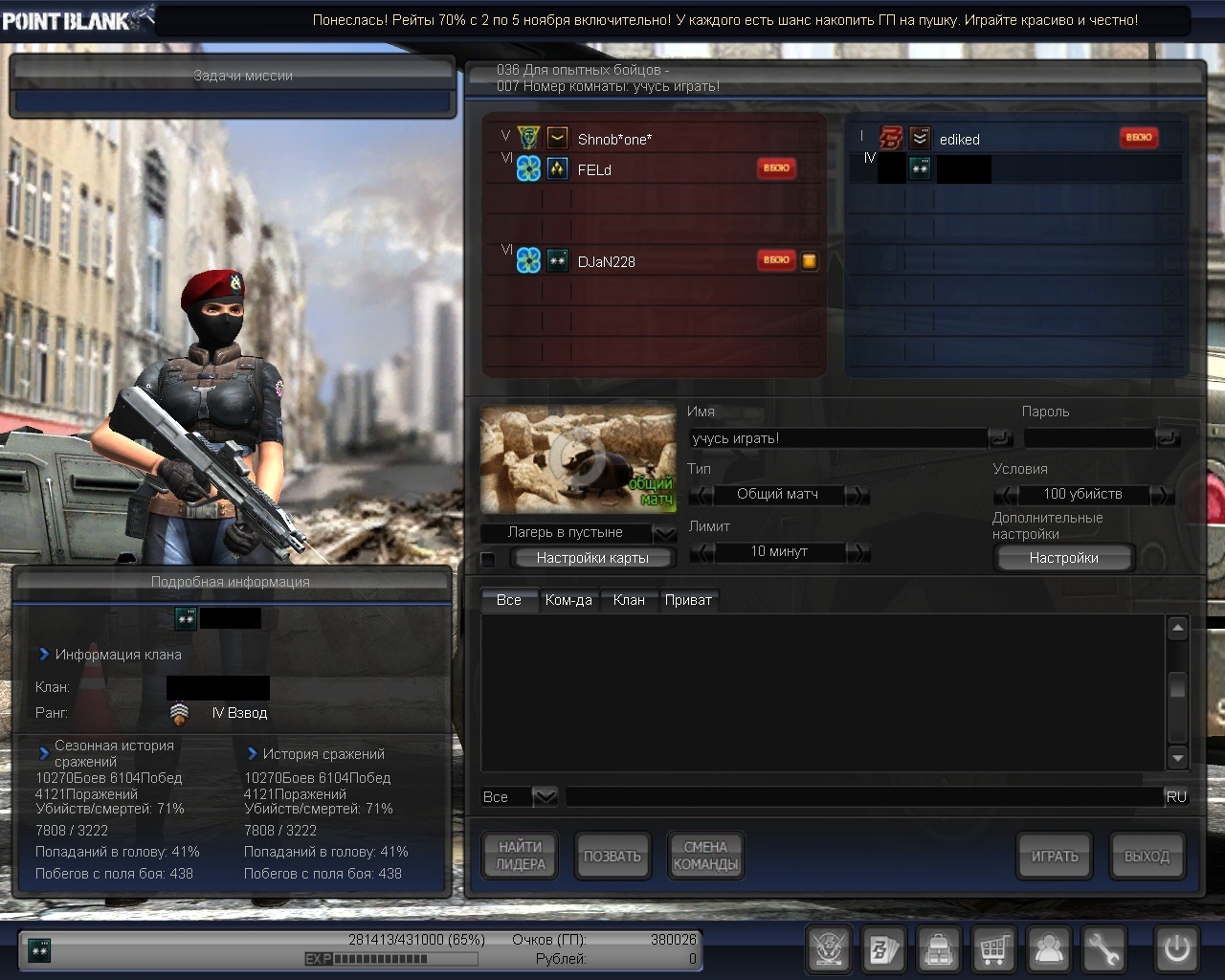Image resolution: width=1225 pixels, height=980 pixels.
Task: Open the wrench settings icon
Action: tap(1103, 949)
